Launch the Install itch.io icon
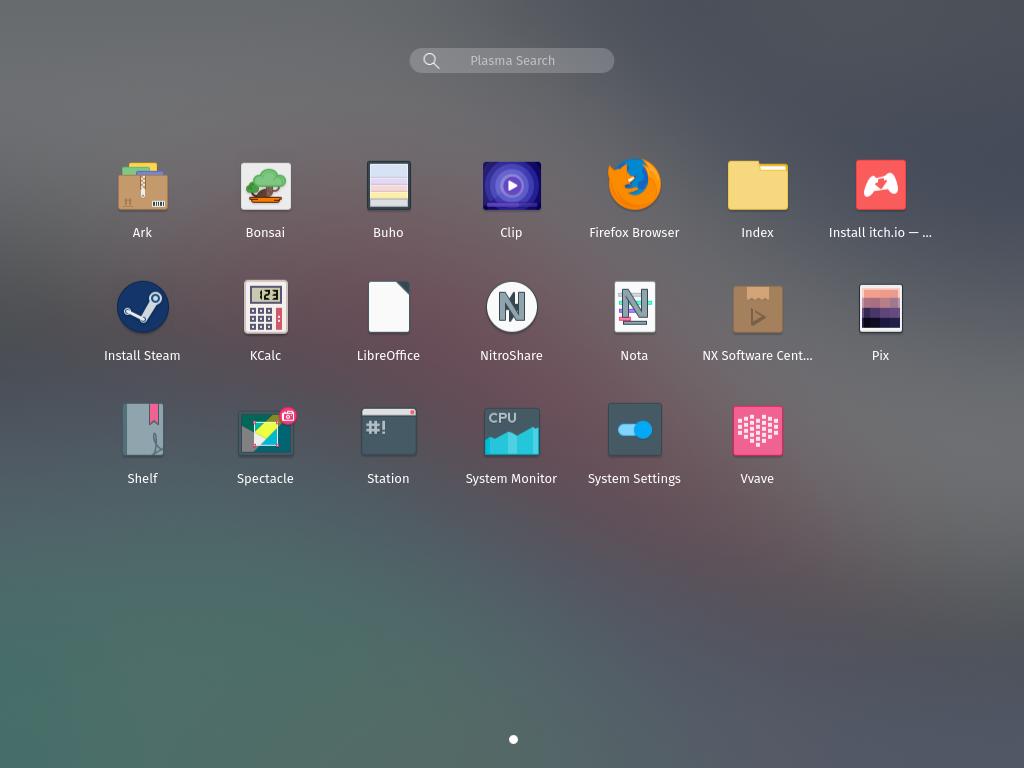The width and height of the screenshot is (1024, 768). [880, 185]
